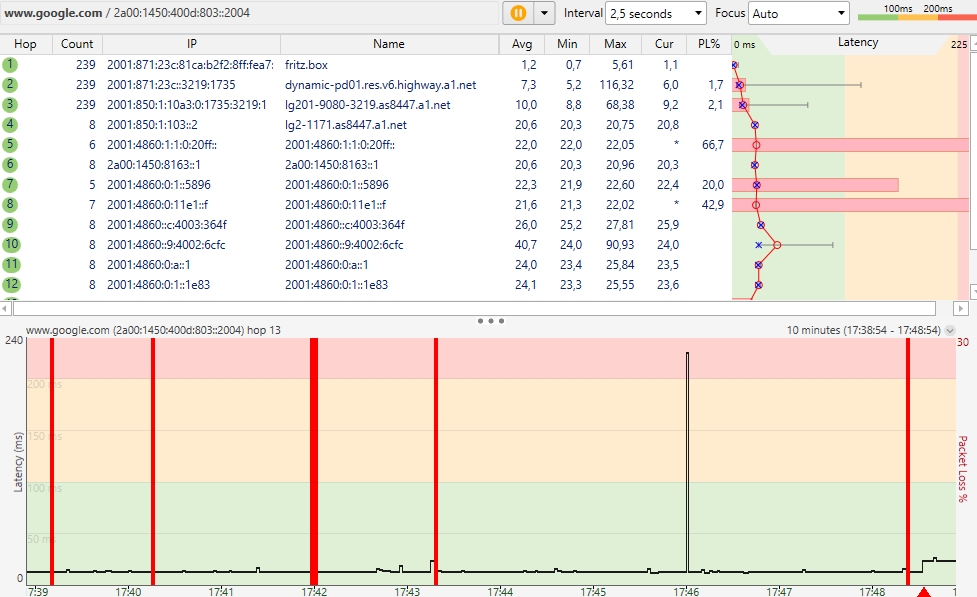
Task: Click the 90,93 max latency value
Action: point(619,244)
